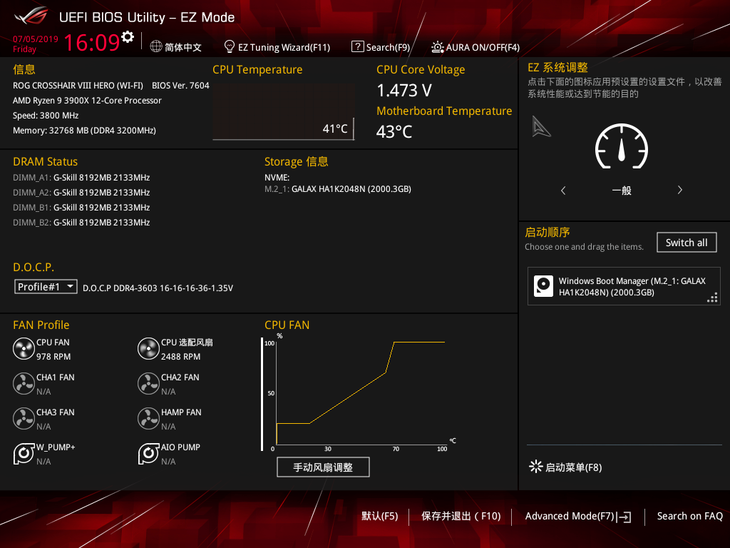Select the CHA2 FAN icon

click(149, 384)
